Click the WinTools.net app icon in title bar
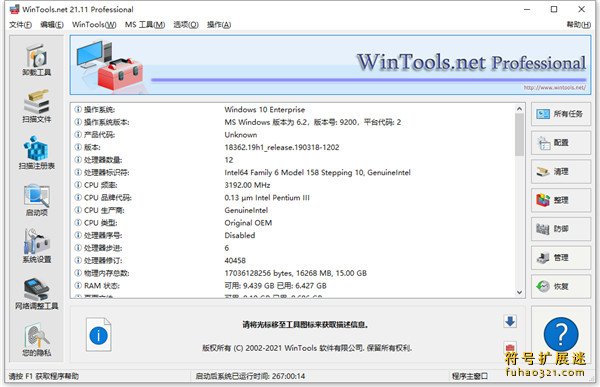This screenshot has width=600, height=387. (14, 9)
